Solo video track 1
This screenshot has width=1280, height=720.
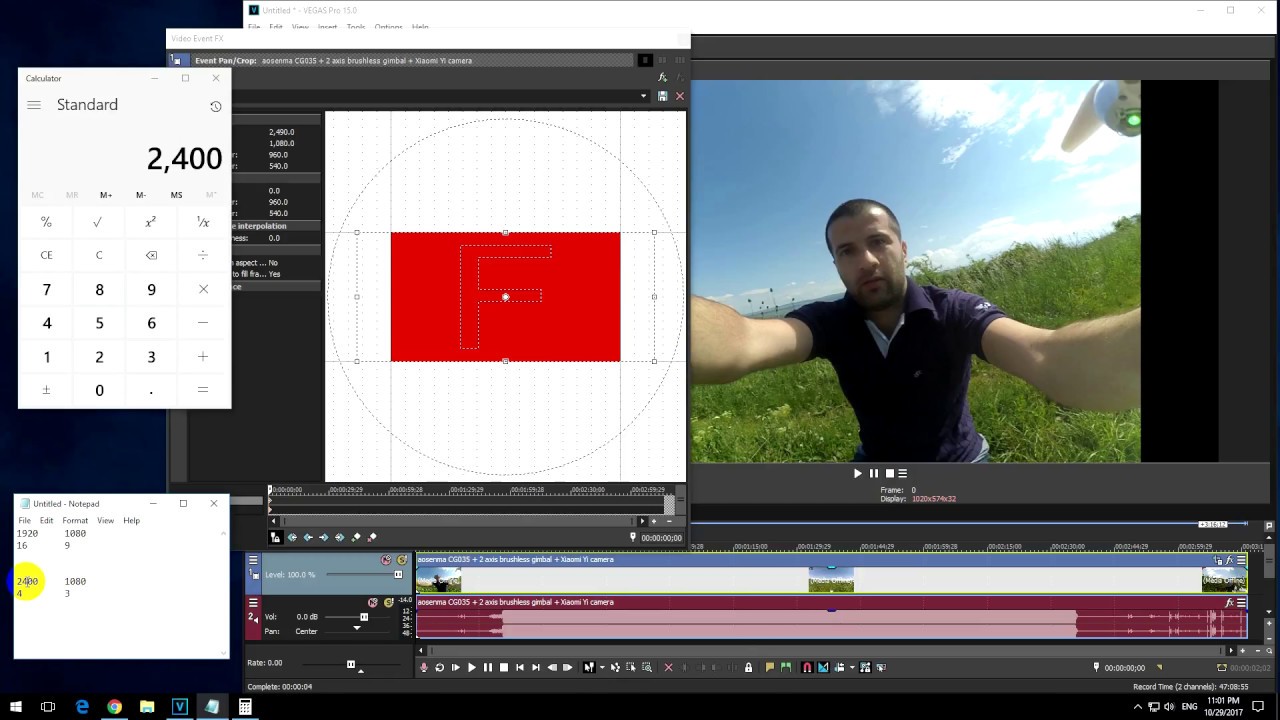[402, 560]
